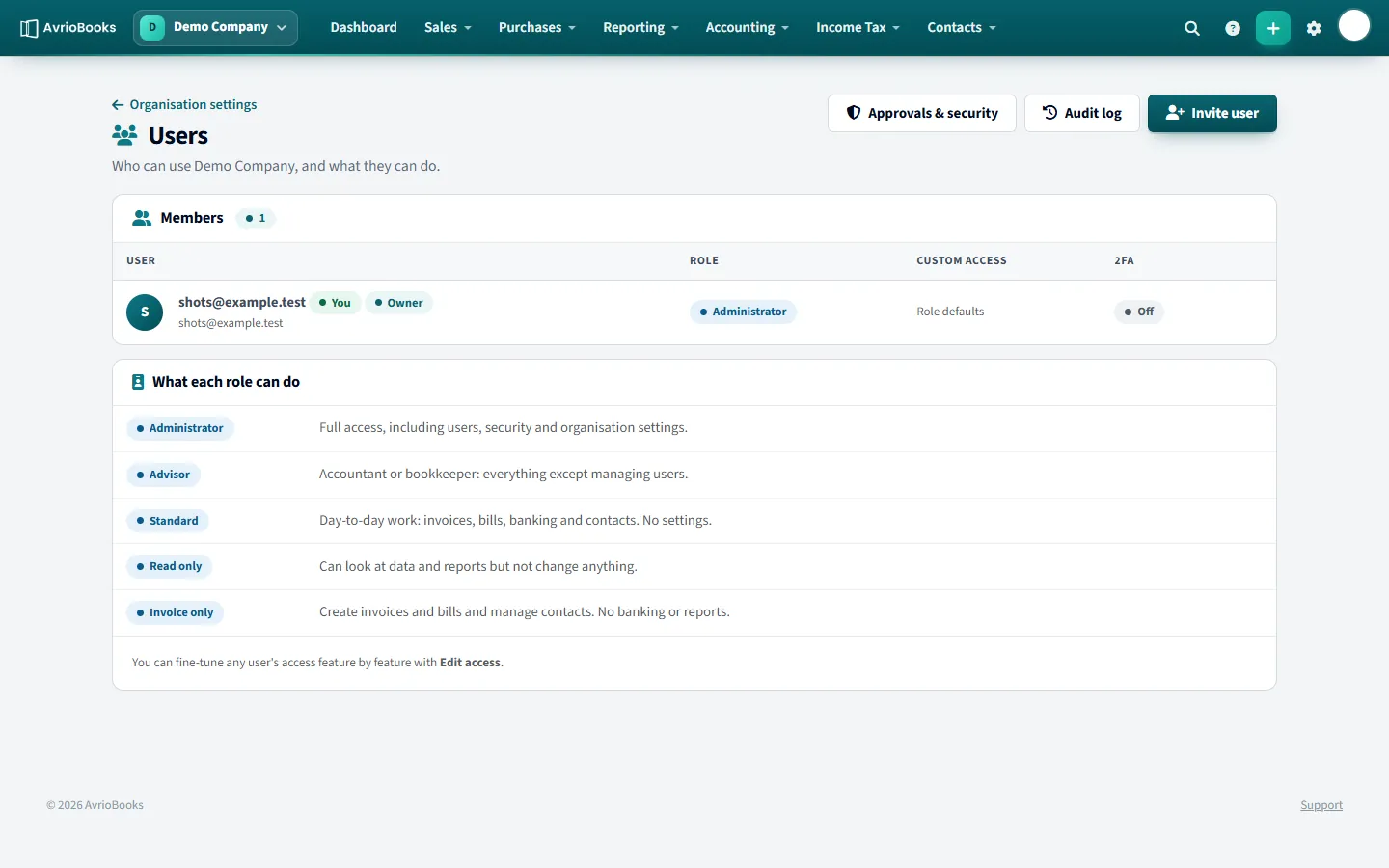
Task: Click the history icon on Audit log
Action: tap(1050, 113)
